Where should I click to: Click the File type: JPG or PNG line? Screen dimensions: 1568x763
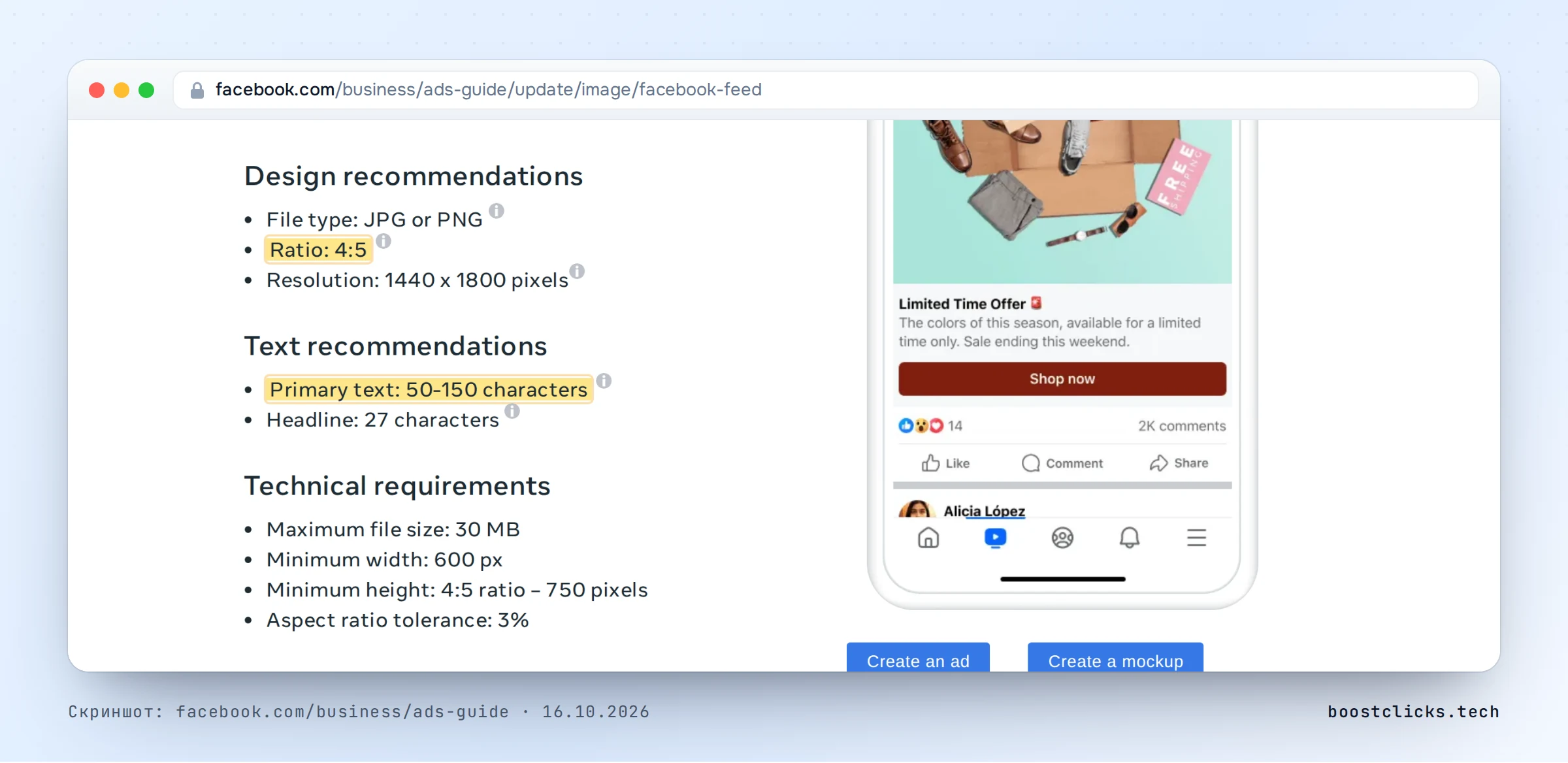(374, 220)
